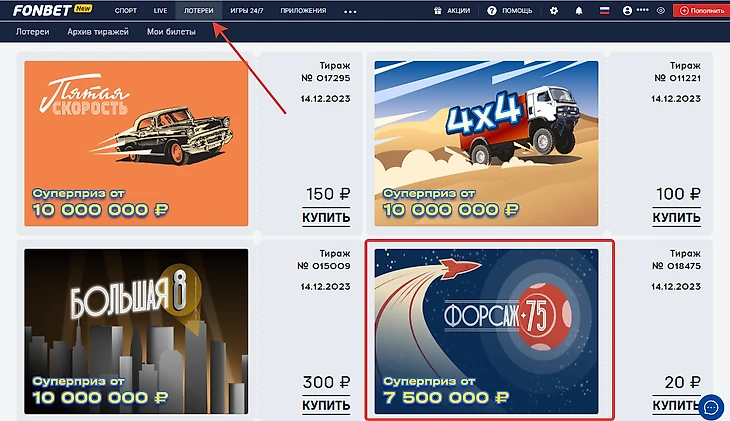Open Акции gift icon

click(x=438, y=10)
